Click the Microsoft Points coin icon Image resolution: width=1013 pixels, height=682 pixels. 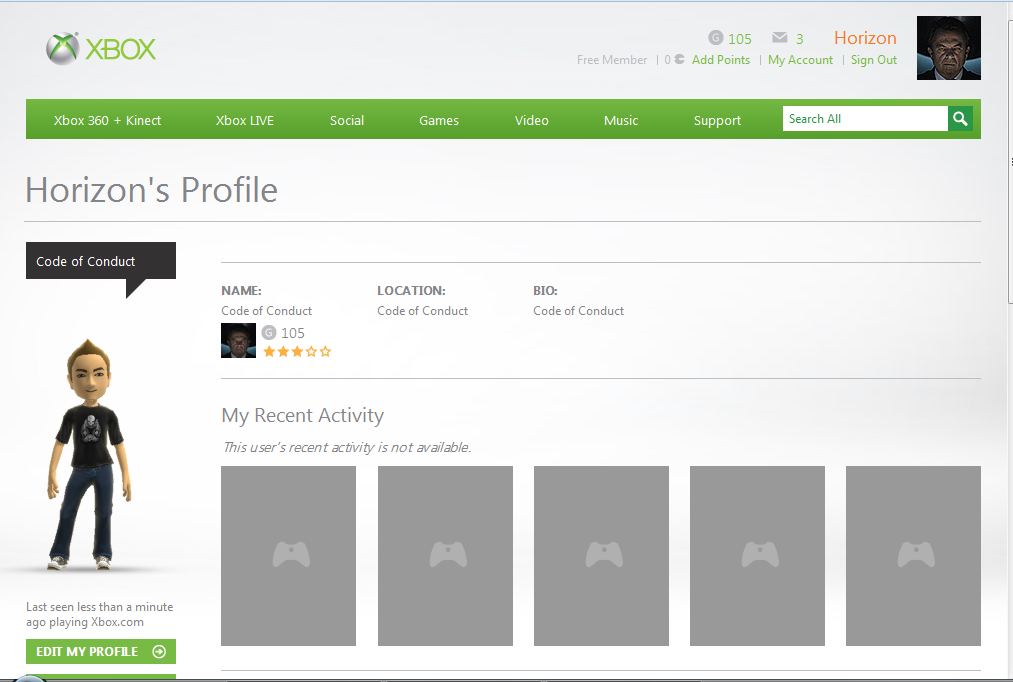(x=679, y=59)
